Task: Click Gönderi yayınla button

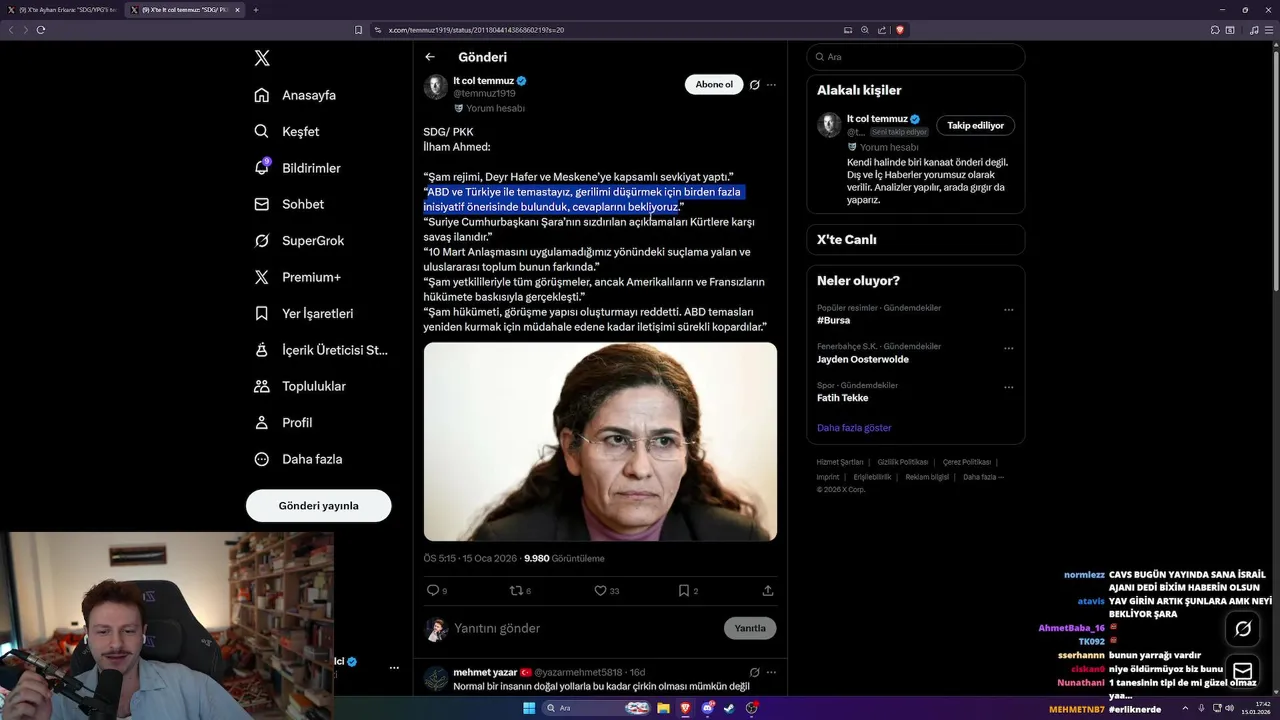Action: click(318, 506)
